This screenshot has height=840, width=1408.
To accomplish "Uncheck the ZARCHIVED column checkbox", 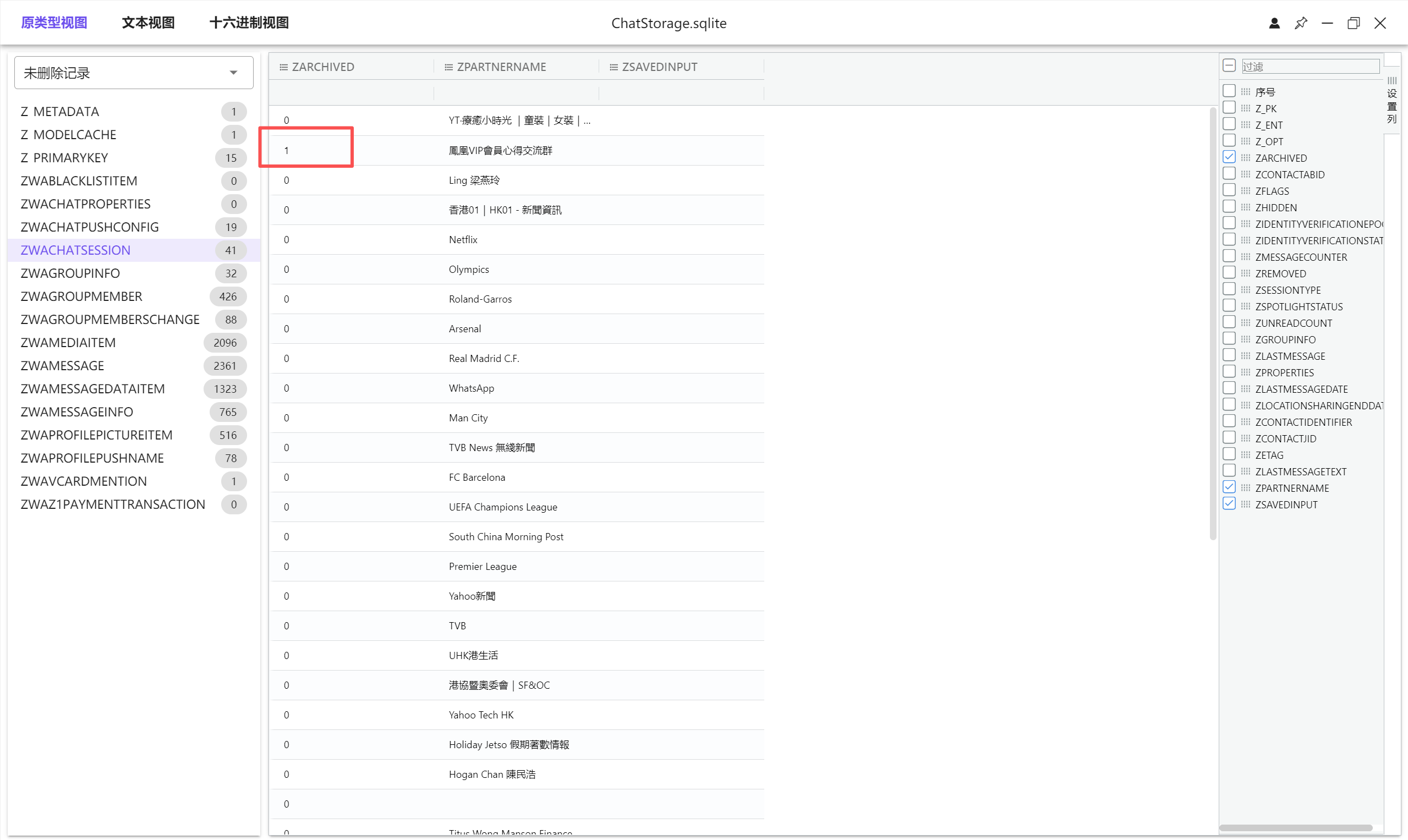I will tap(1229, 157).
